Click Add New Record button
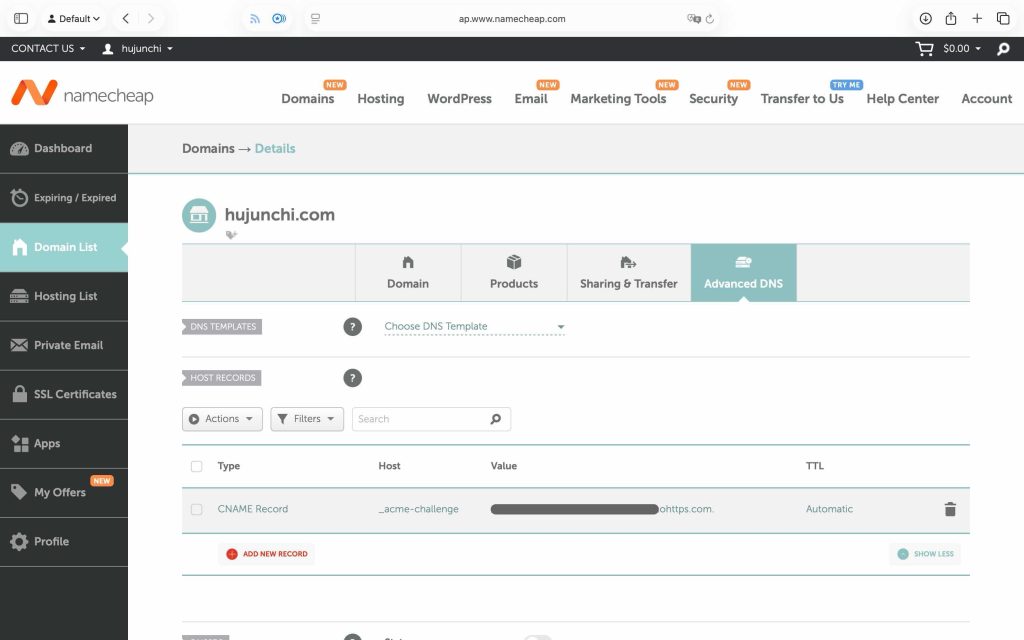 (x=267, y=554)
